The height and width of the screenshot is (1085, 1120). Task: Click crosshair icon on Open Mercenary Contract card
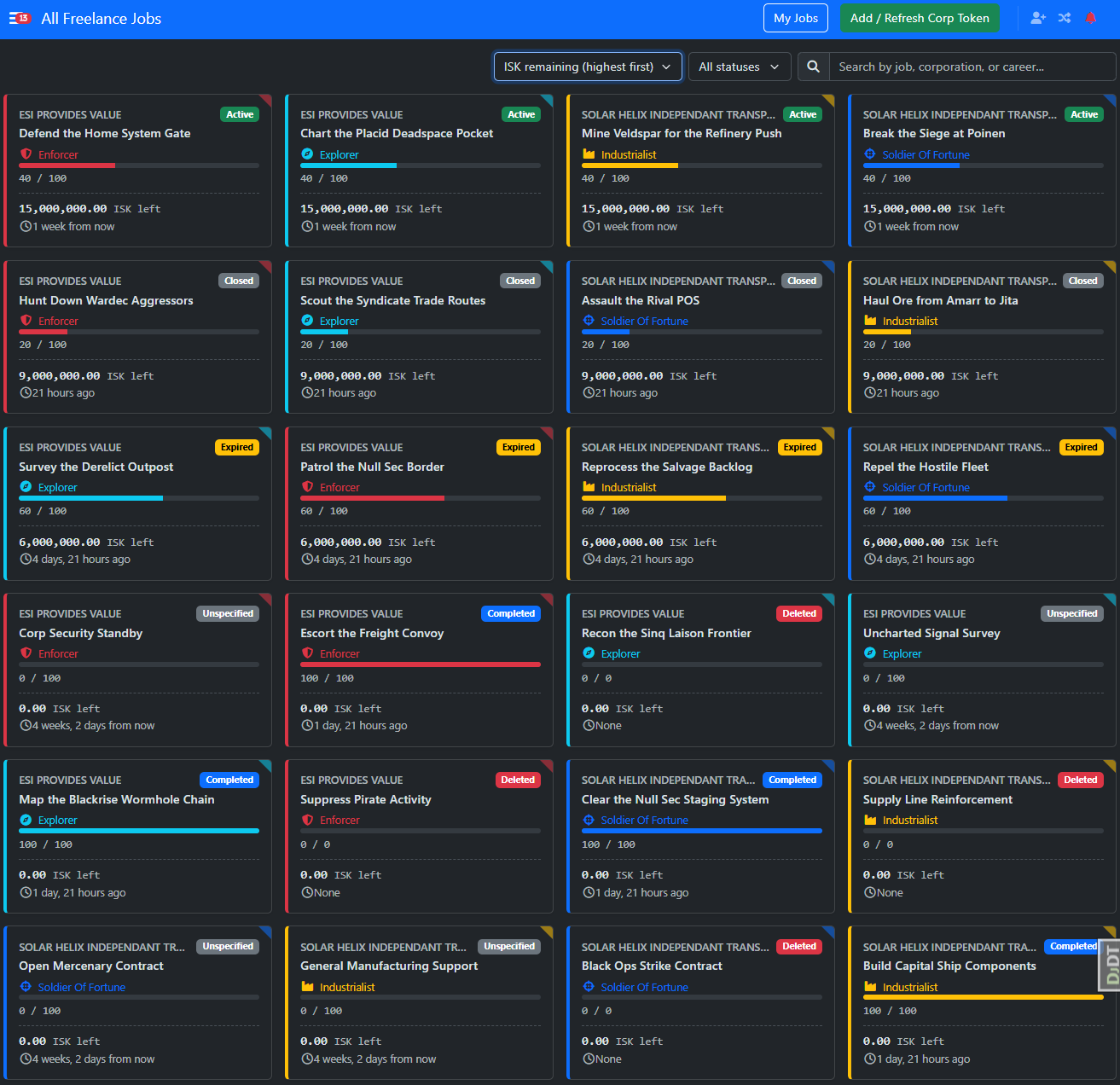[26, 987]
